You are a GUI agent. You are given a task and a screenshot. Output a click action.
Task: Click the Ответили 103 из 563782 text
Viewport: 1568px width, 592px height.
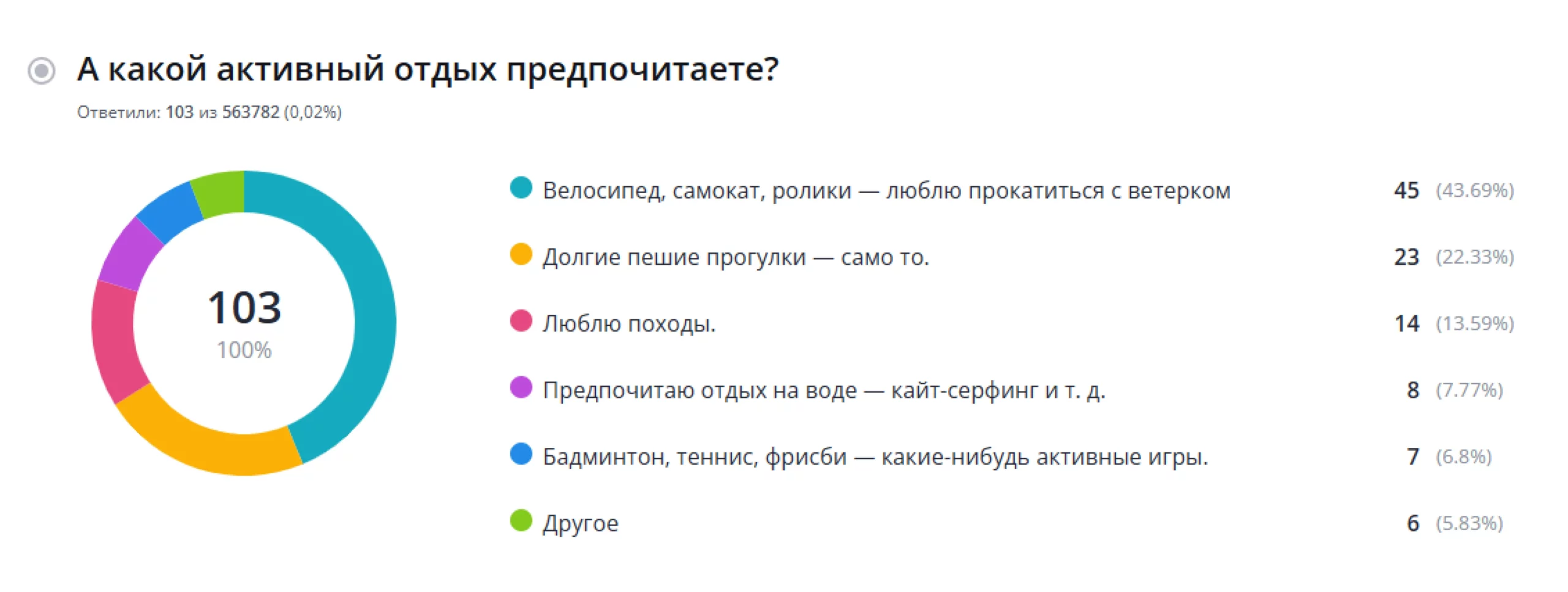(x=209, y=112)
